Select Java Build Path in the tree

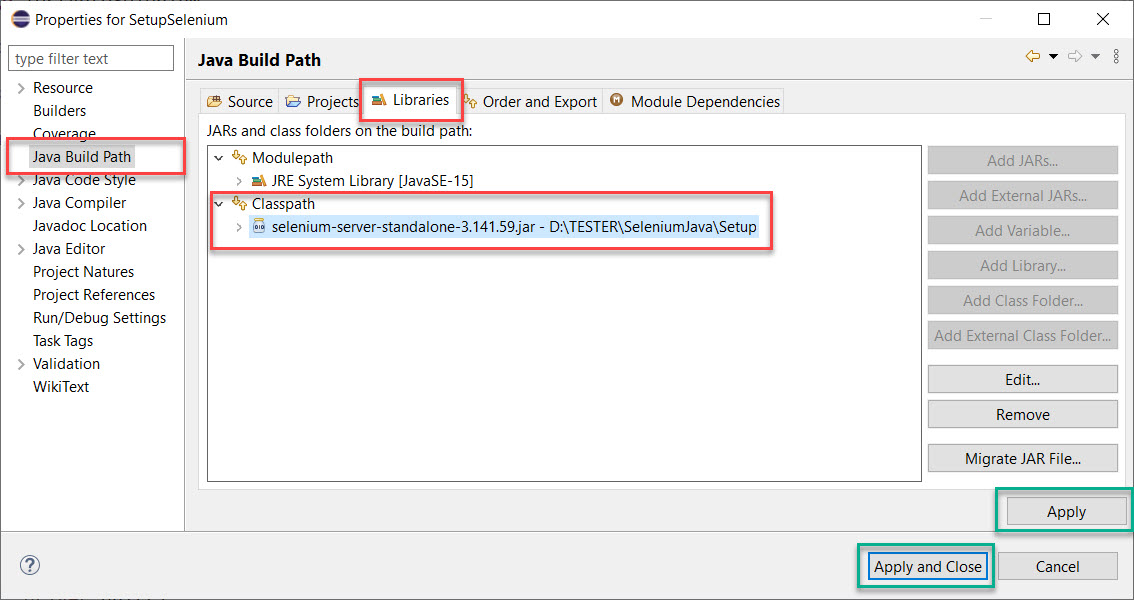click(82, 157)
